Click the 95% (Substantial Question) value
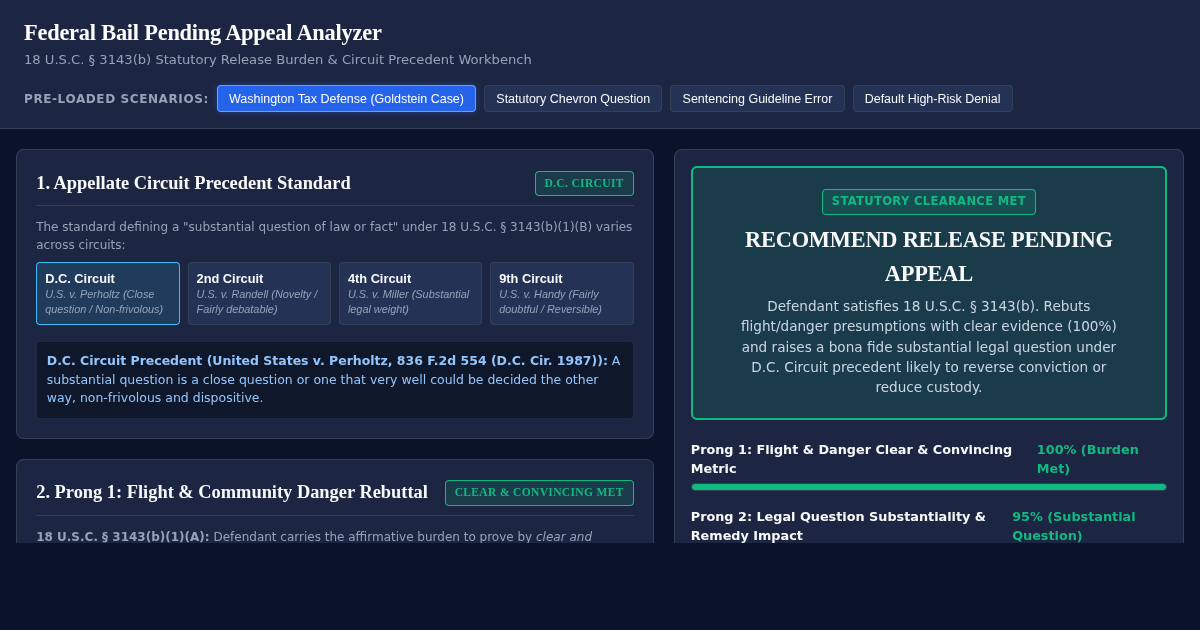The width and height of the screenshot is (1200, 630). point(1074,526)
